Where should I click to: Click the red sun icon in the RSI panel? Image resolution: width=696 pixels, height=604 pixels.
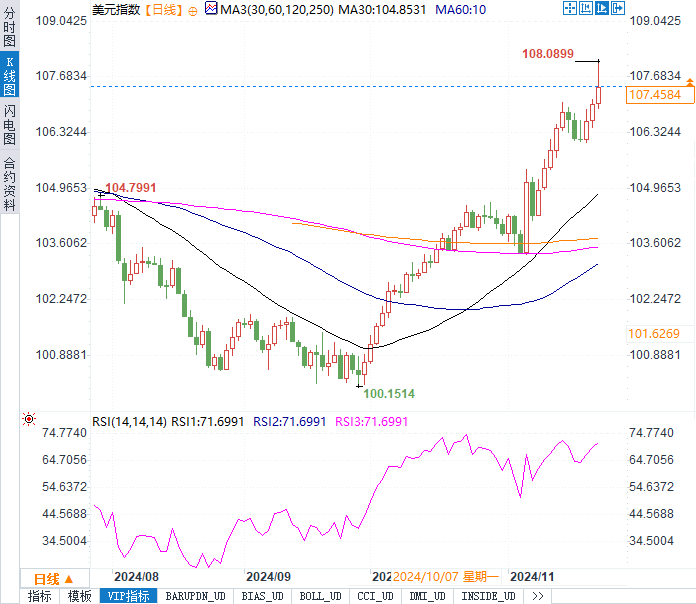[29, 419]
